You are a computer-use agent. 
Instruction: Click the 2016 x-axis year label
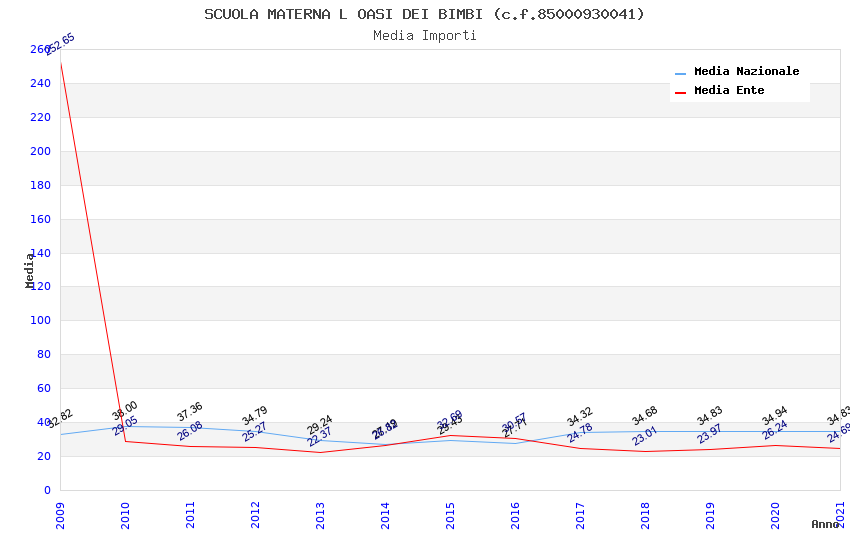(x=516, y=515)
